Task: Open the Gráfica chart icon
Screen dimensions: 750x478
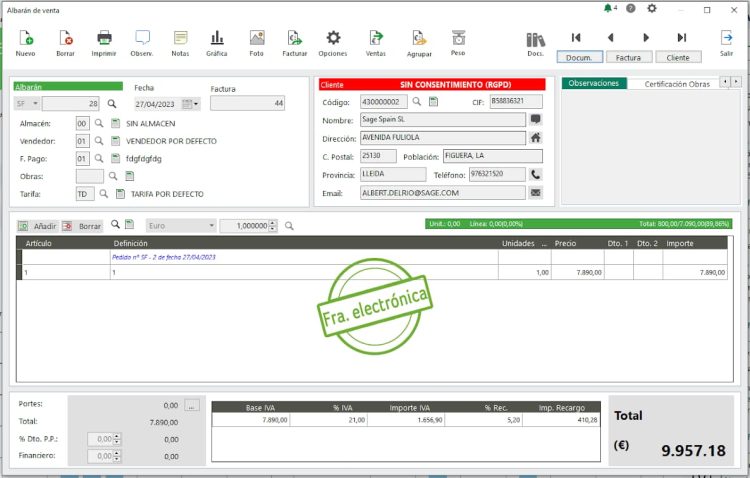Action: [x=215, y=39]
